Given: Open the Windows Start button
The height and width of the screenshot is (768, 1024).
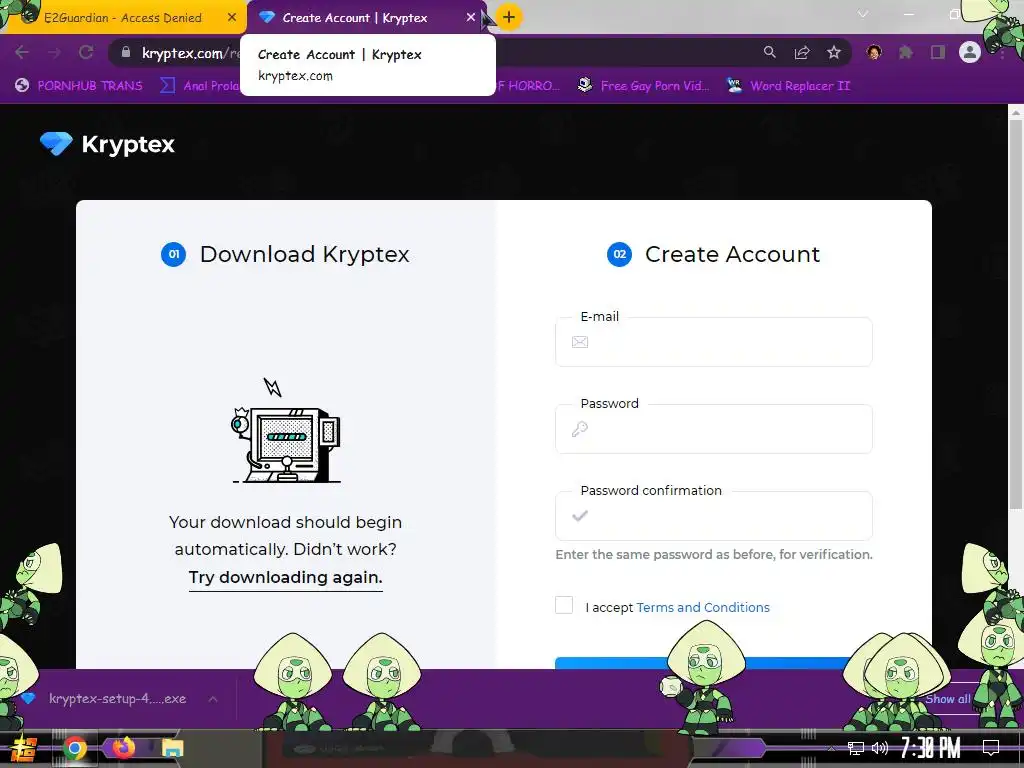Looking at the screenshot, I should tap(24, 748).
